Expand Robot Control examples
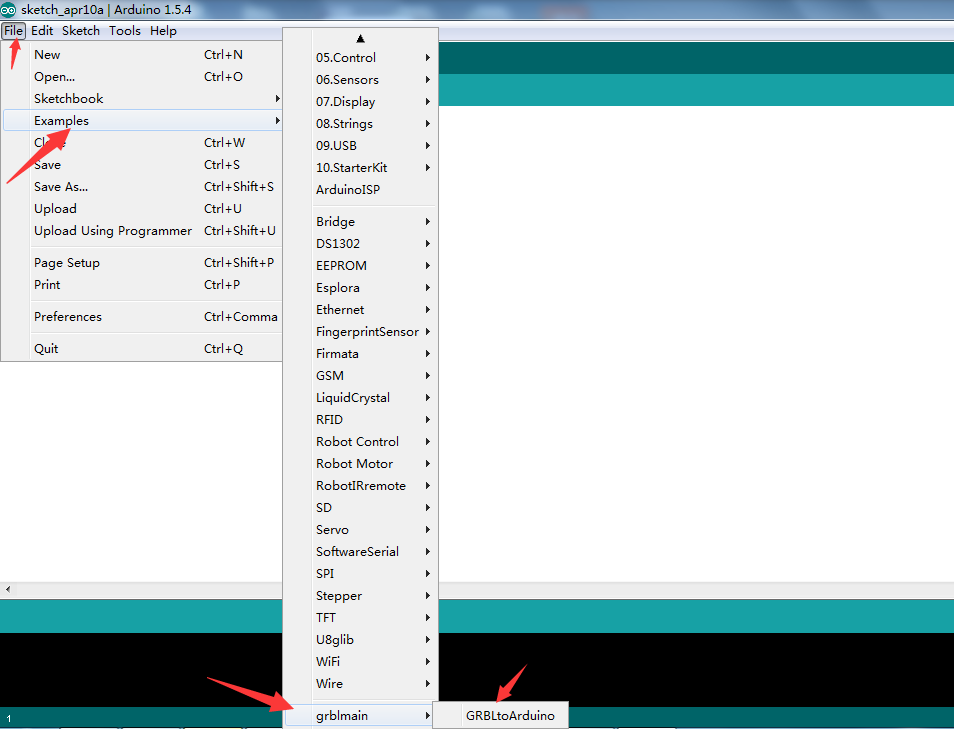954x729 pixels. pos(361,442)
